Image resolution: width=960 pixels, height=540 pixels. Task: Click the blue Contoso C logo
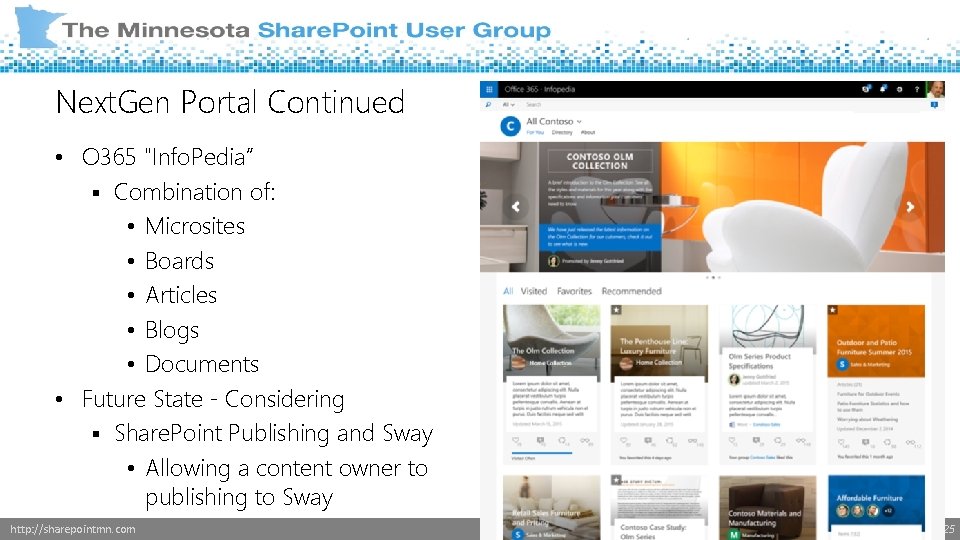pyautogui.click(x=510, y=126)
